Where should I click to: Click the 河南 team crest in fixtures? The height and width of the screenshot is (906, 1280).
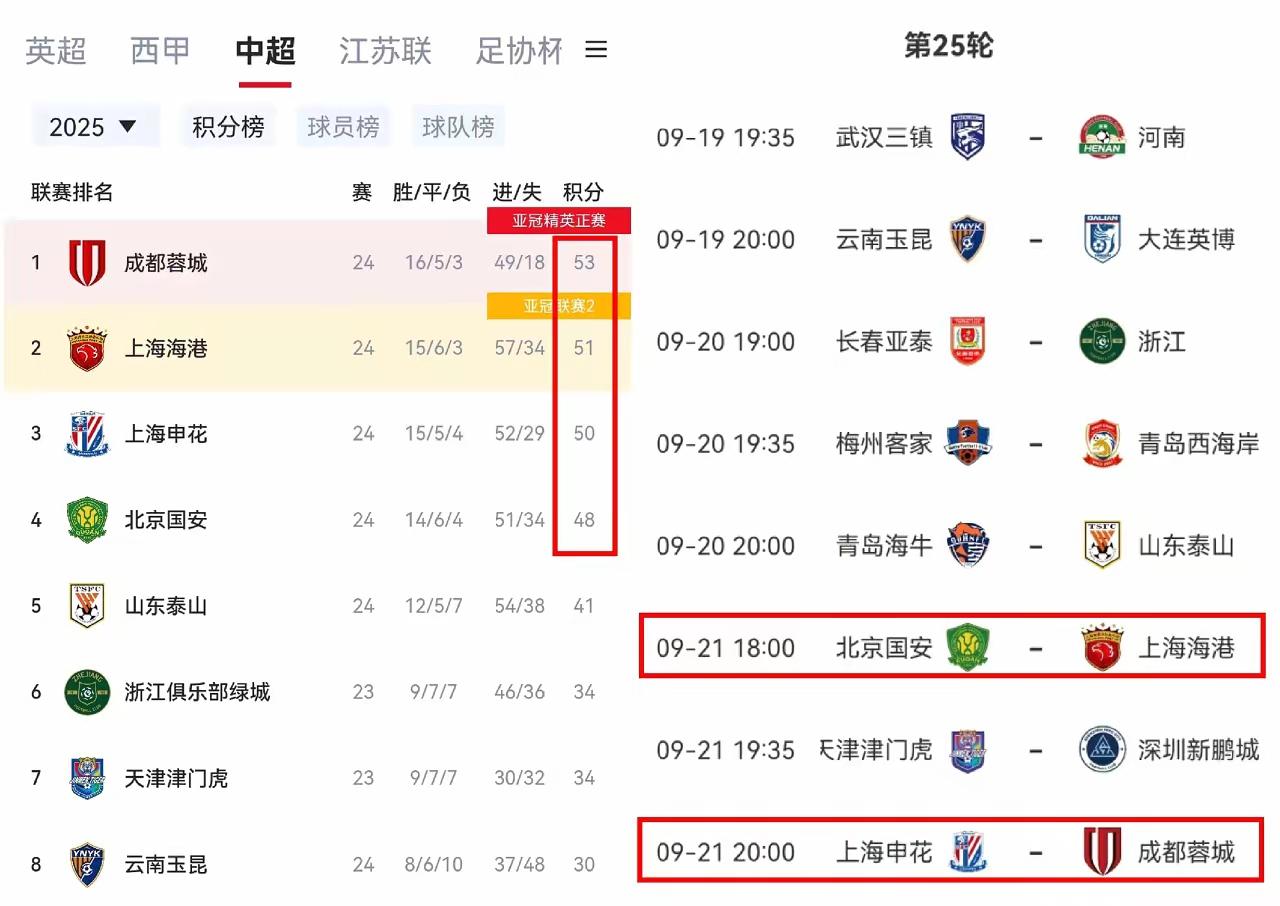click(1102, 137)
